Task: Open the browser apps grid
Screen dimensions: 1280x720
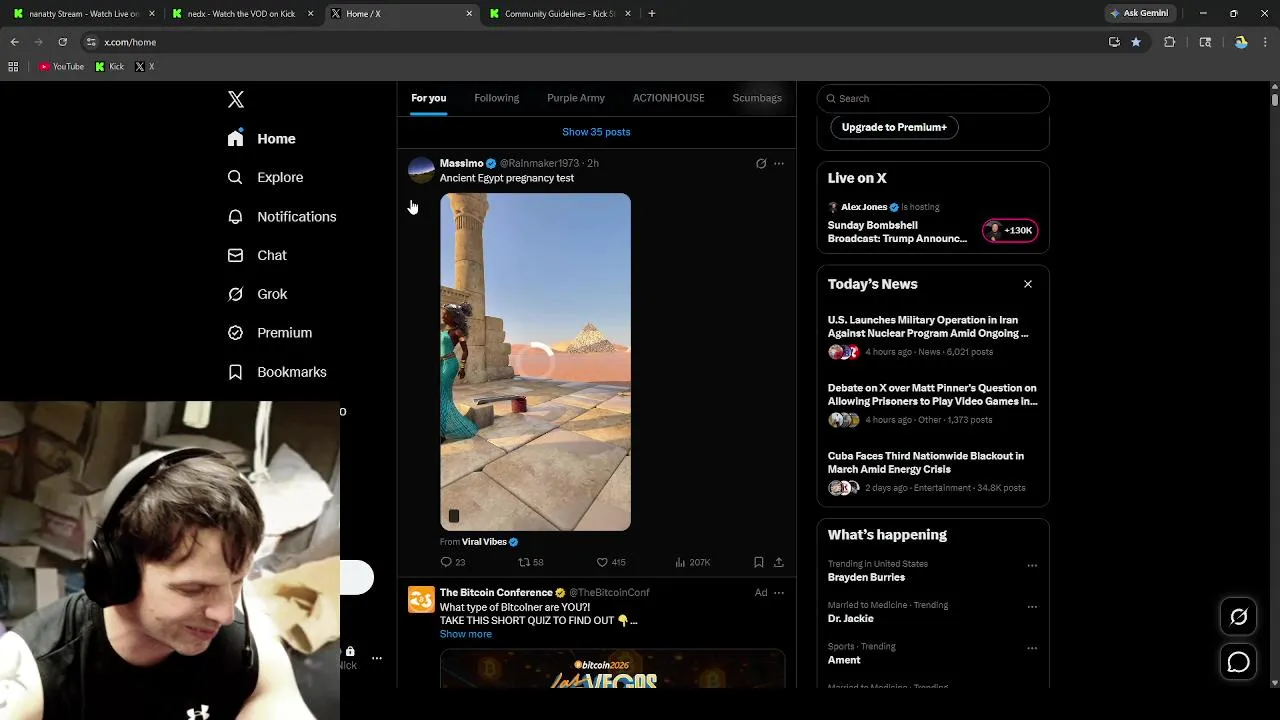Action: tap(13, 67)
